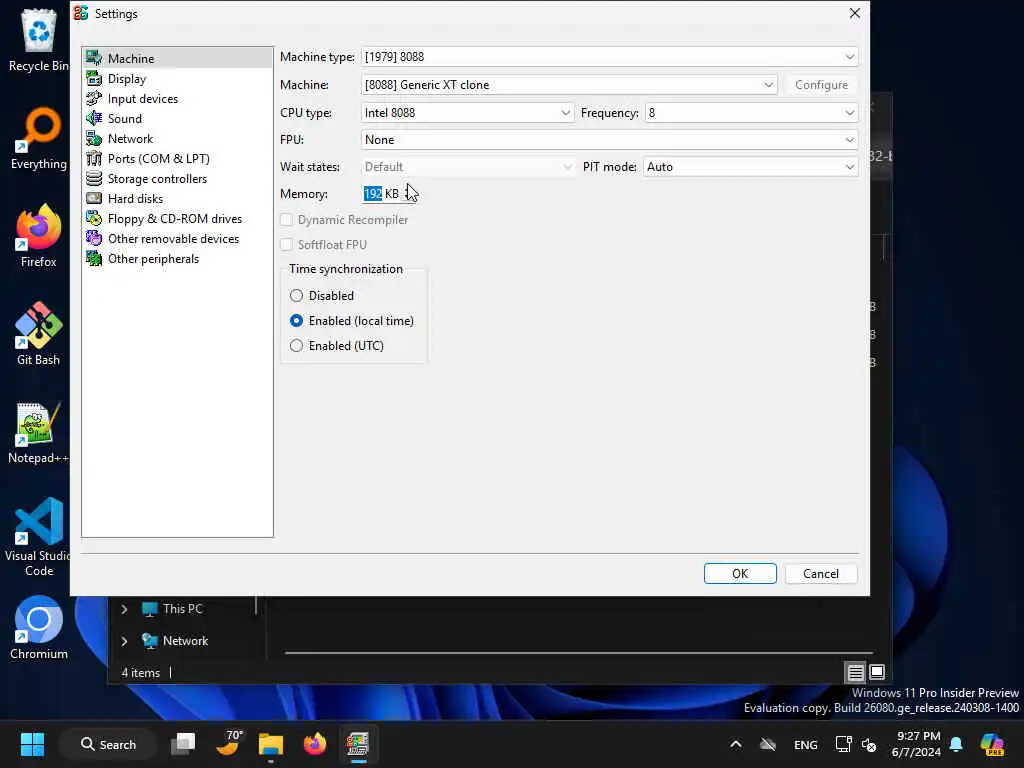Click OK to save settings
Viewport: 1024px width, 768px height.
click(x=740, y=573)
